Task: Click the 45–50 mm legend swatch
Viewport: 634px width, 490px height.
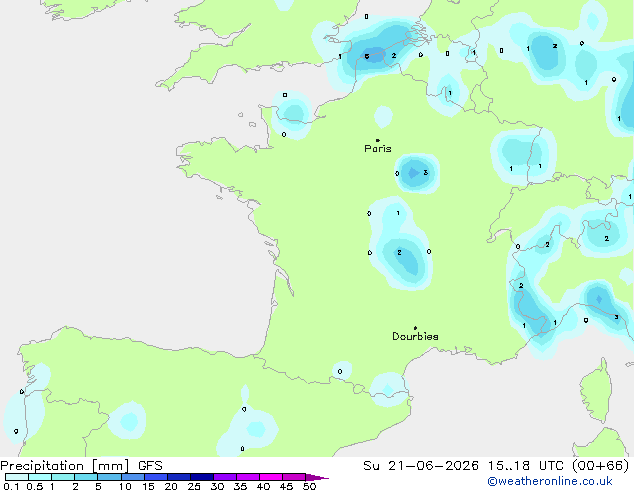Action: 294,477
